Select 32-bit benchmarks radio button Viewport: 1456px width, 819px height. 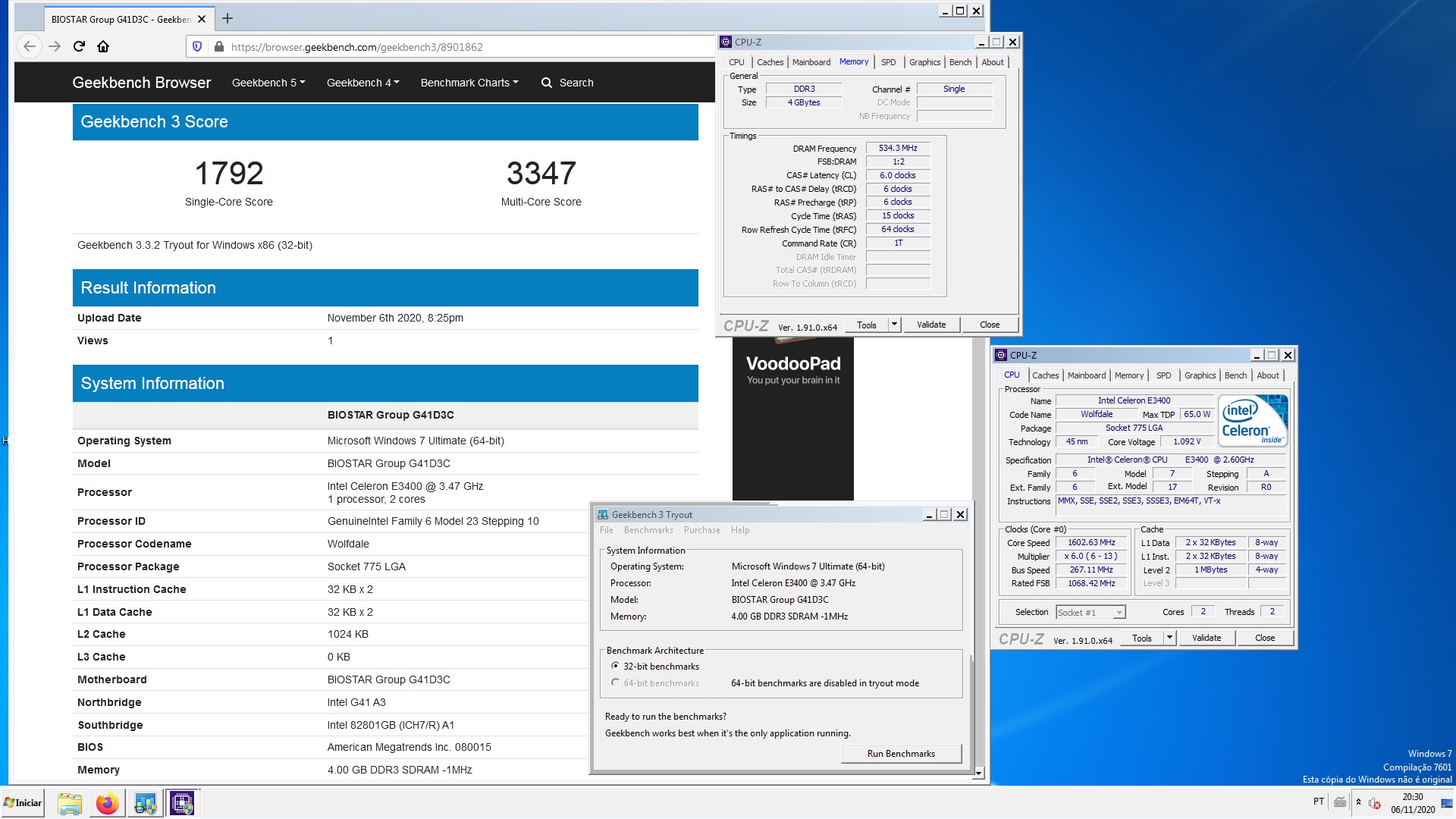click(x=615, y=666)
